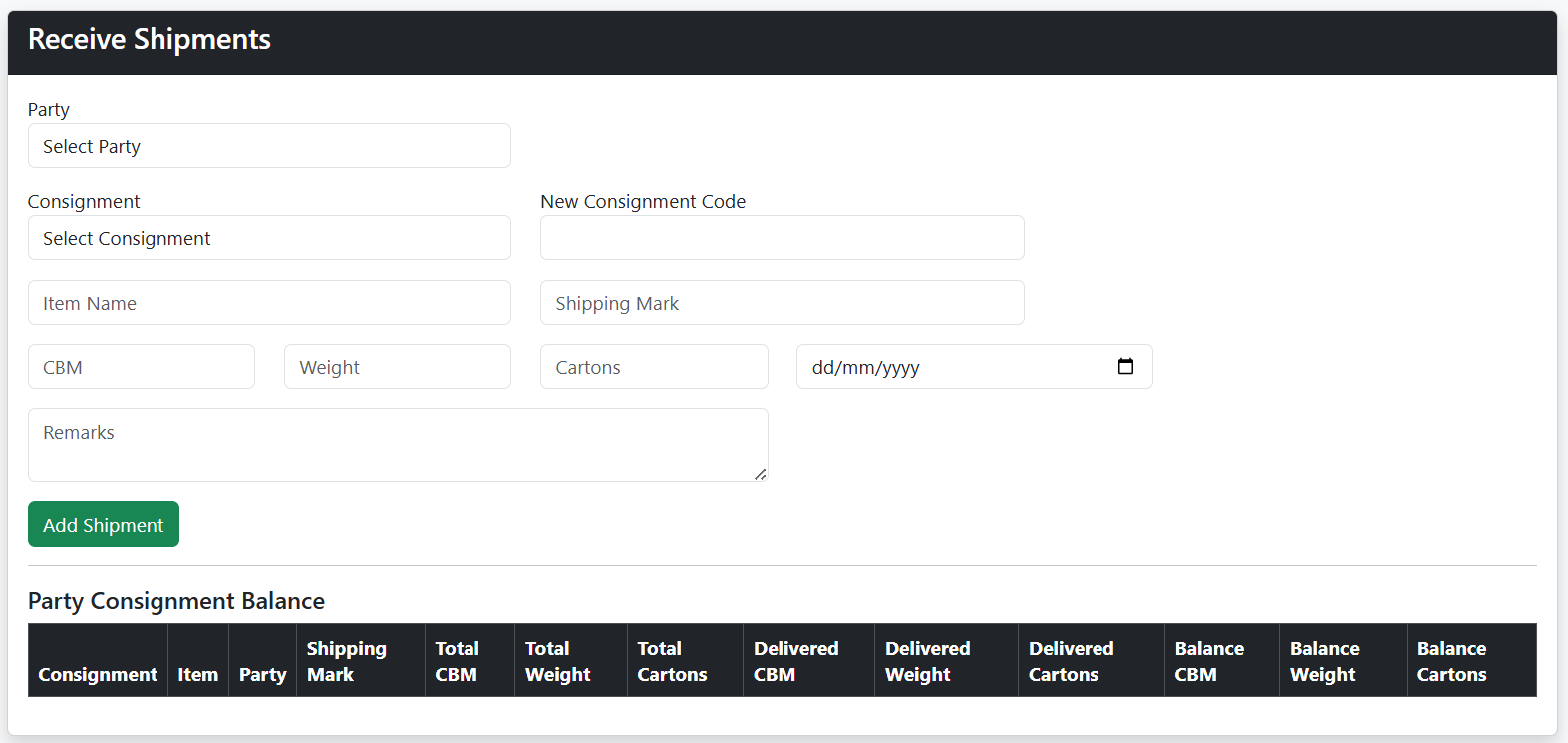The width and height of the screenshot is (1568, 743).
Task: Click the Balance Cartons column header
Action: pyautogui.click(x=1471, y=661)
